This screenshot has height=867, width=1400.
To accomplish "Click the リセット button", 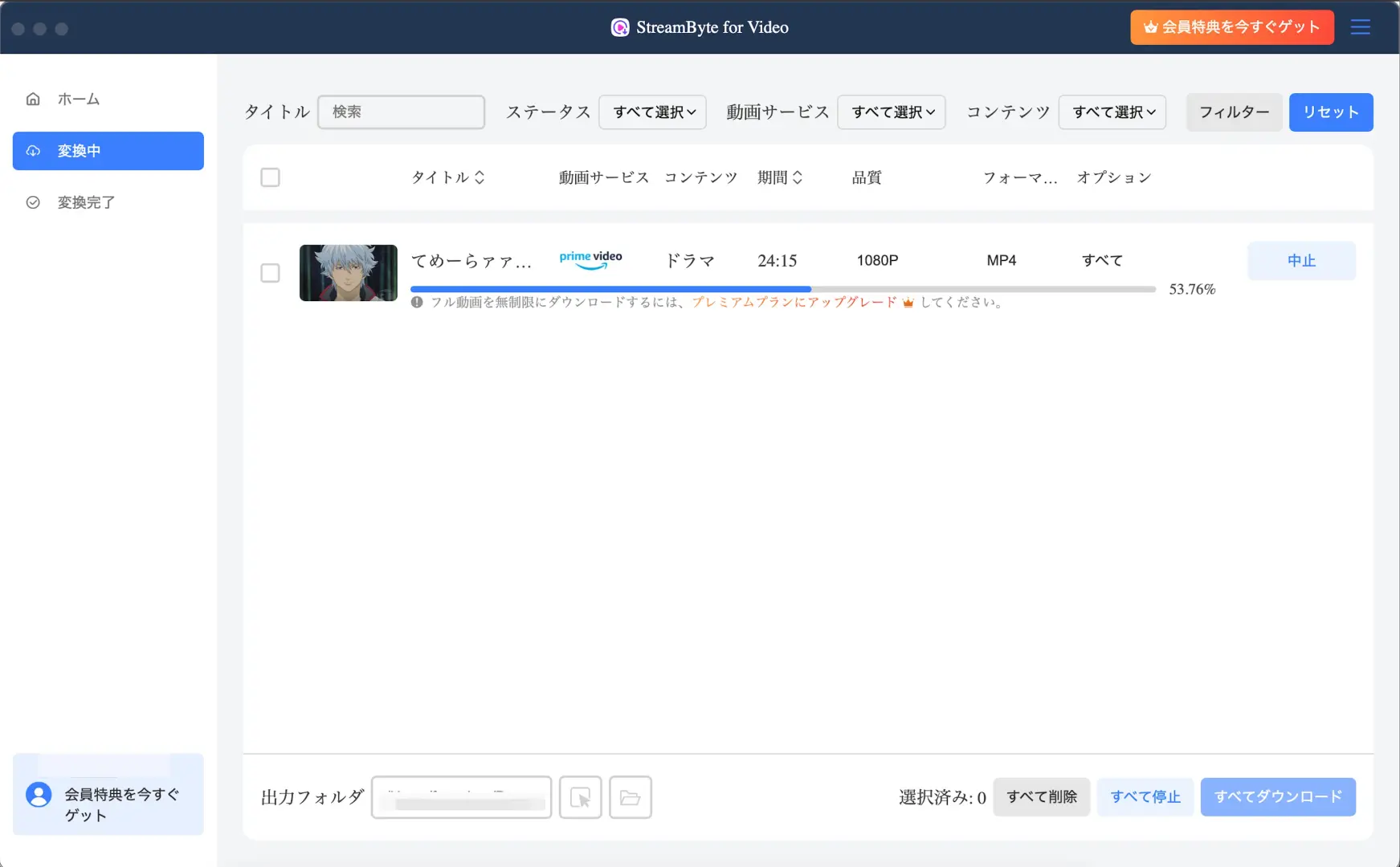I will coord(1331,112).
